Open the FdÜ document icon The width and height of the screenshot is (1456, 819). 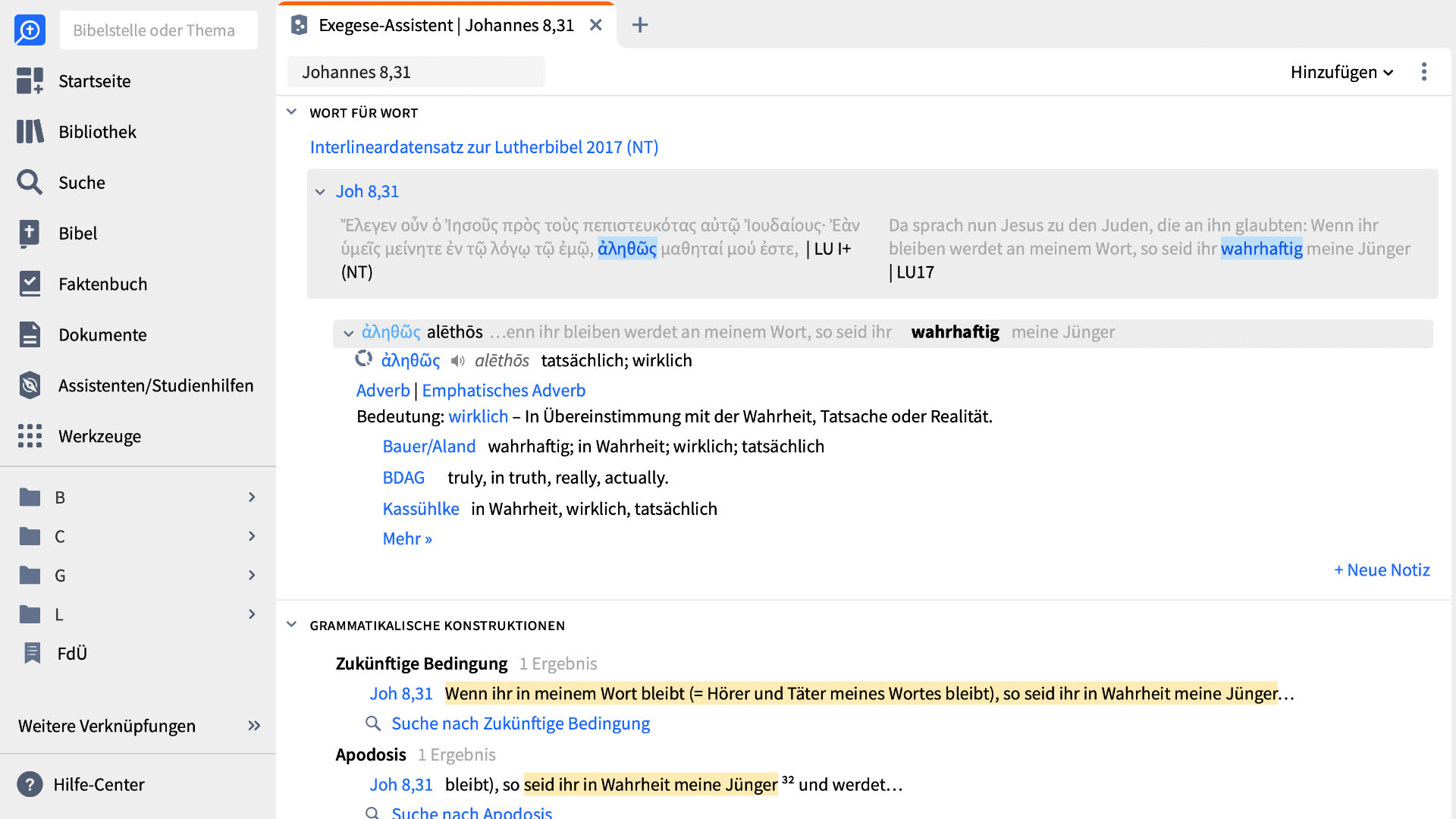pos(32,653)
